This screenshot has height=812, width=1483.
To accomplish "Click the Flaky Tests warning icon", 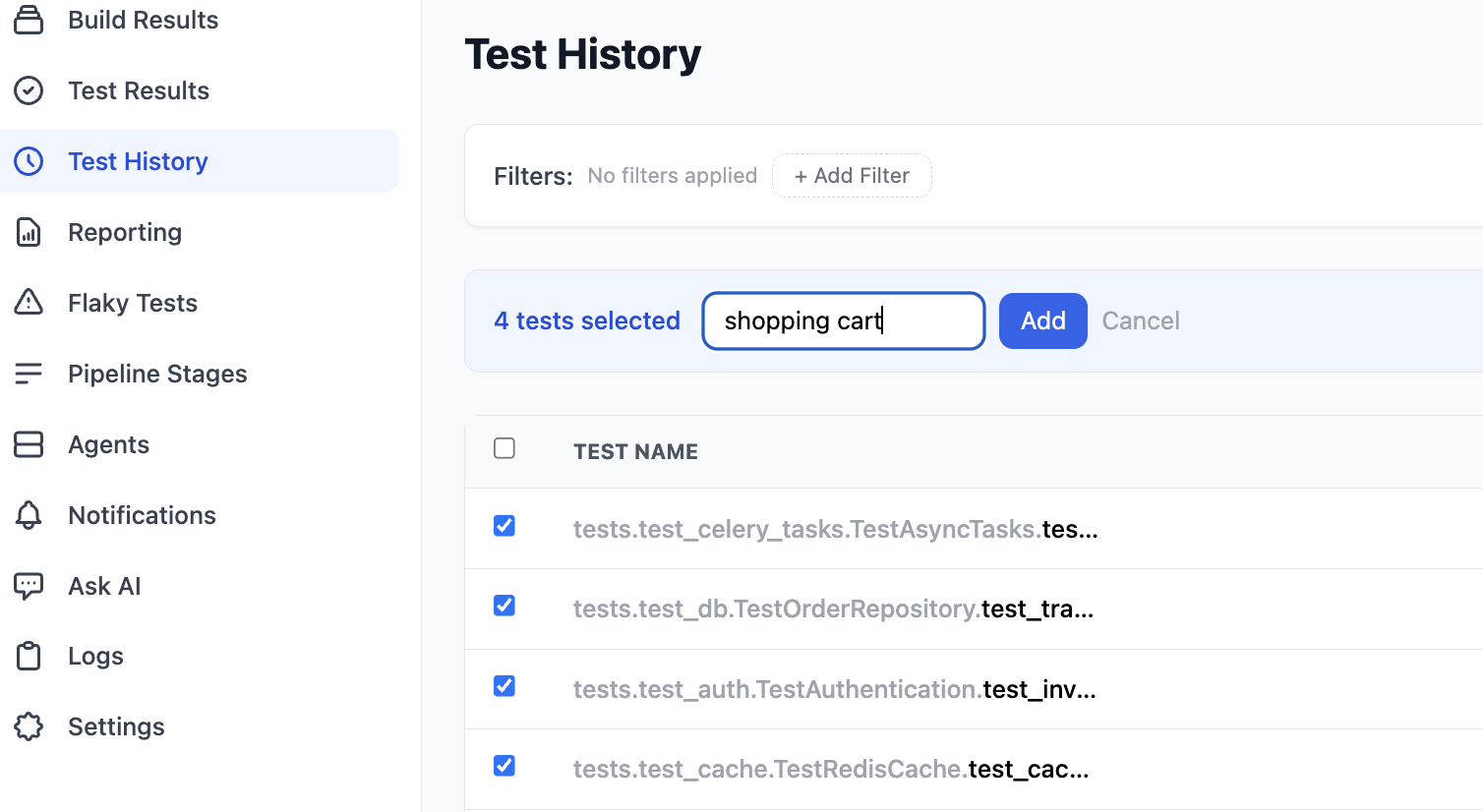I will click(29, 303).
